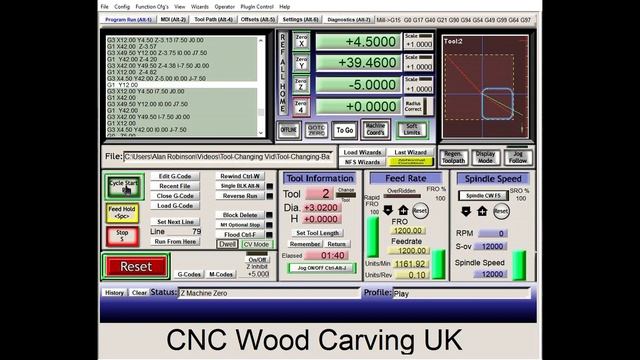This screenshot has height=360, width=640.
Task: Click the Display Mode button
Action: 486,157
